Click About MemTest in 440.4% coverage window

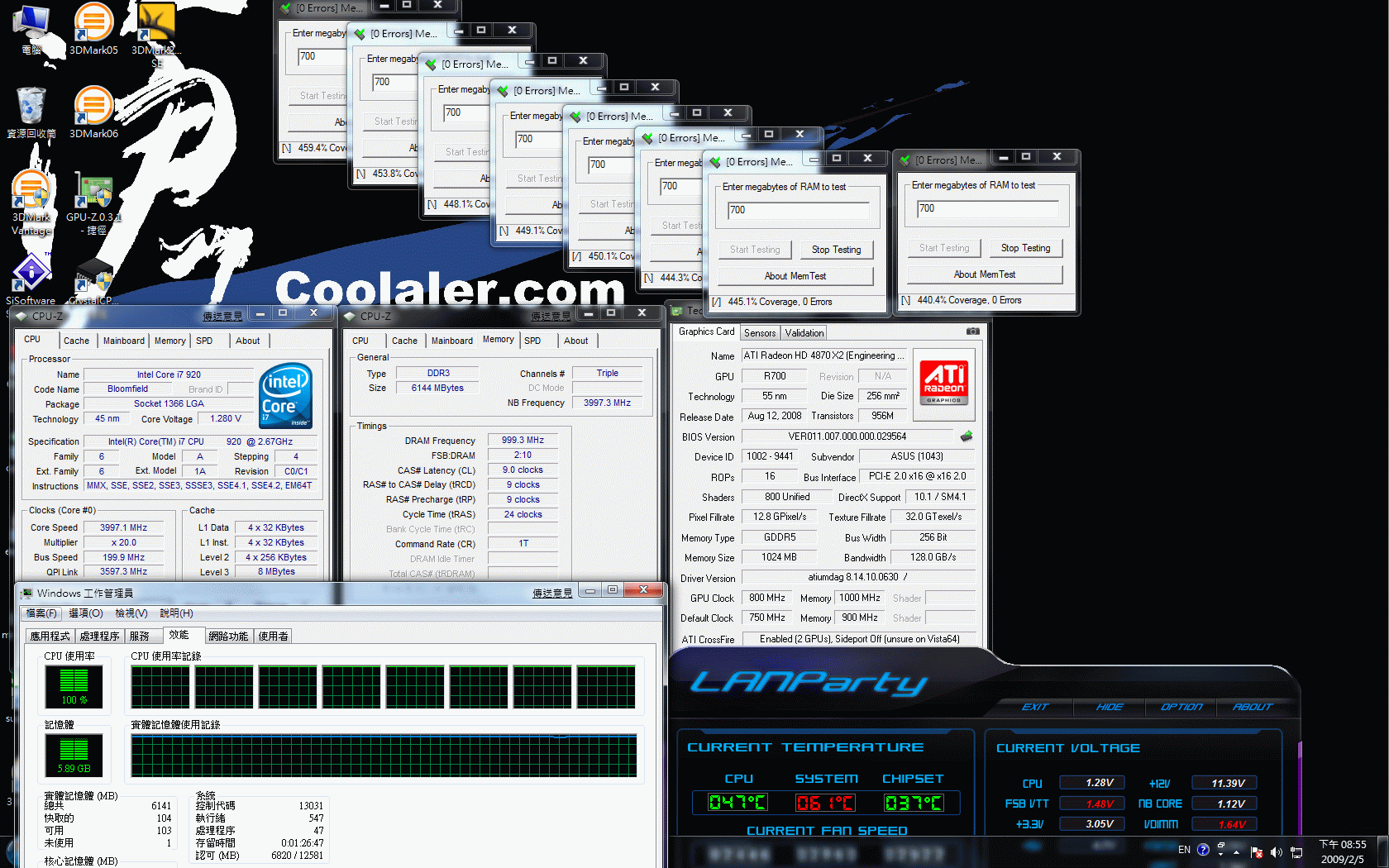pos(985,274)
